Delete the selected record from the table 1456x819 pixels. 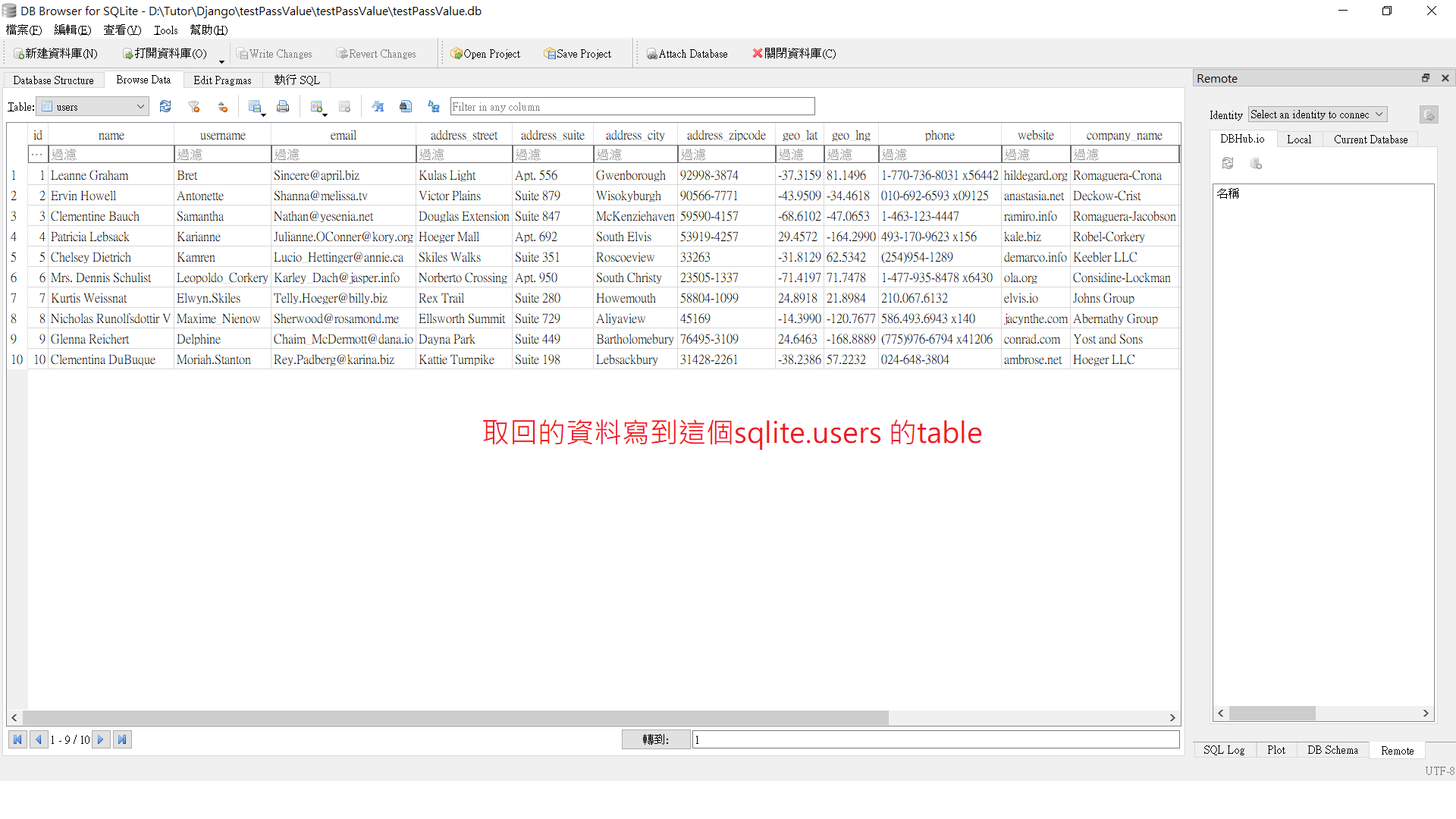click(345, 106)
